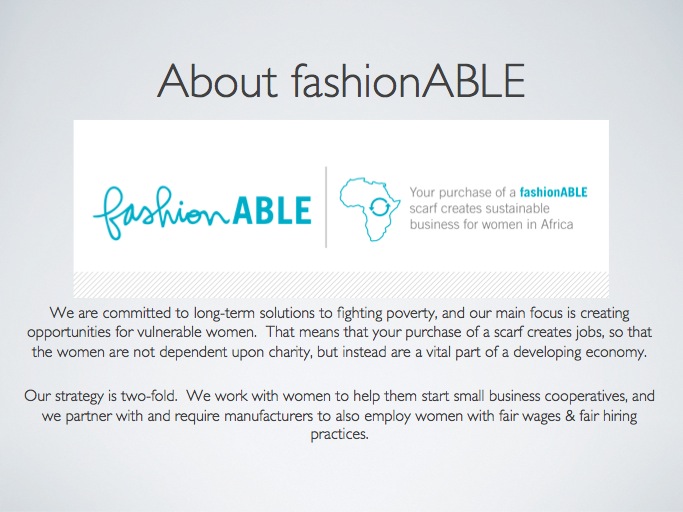Click the blank white area above logo
Image resolution: width=683 pixels, height=512 pixels.
(x=341, y=140)
